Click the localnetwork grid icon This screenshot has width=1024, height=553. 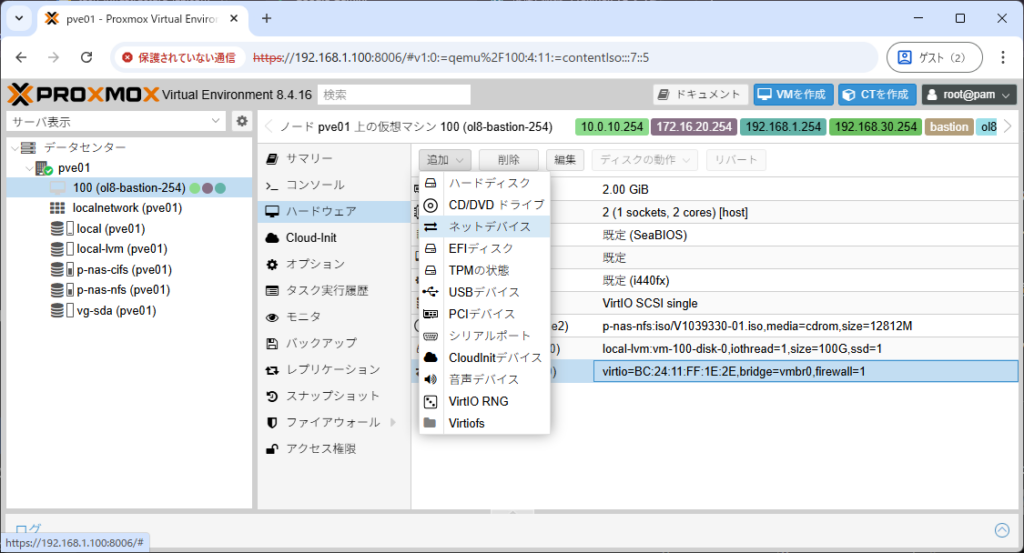(x=57, y=208)
